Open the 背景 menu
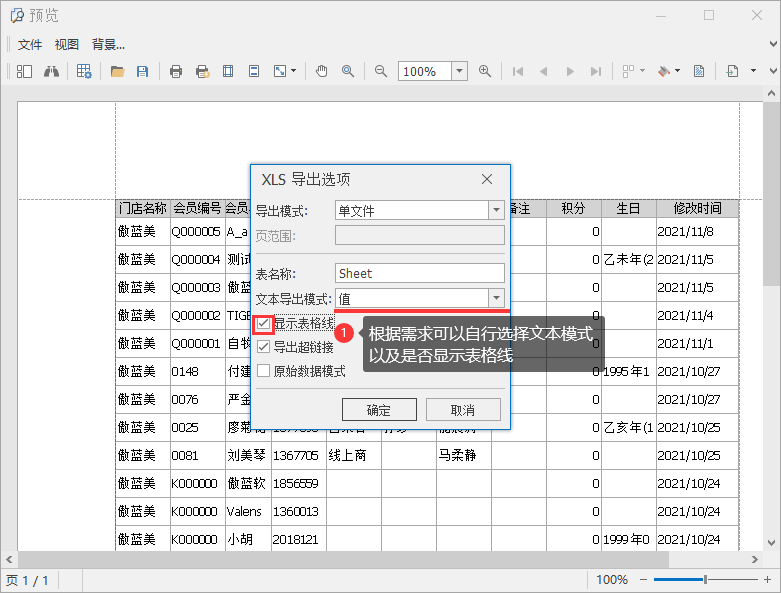 [x=108, y=44]
